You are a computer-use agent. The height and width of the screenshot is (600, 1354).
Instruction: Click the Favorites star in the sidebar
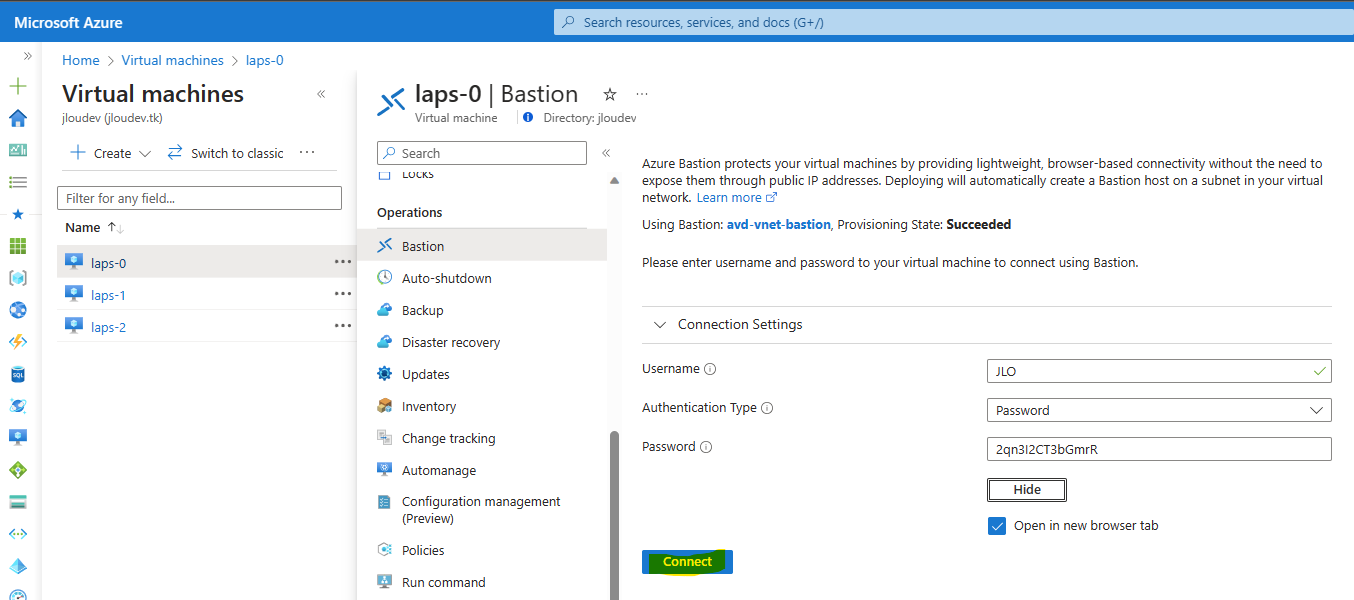[x=18, y=215]
